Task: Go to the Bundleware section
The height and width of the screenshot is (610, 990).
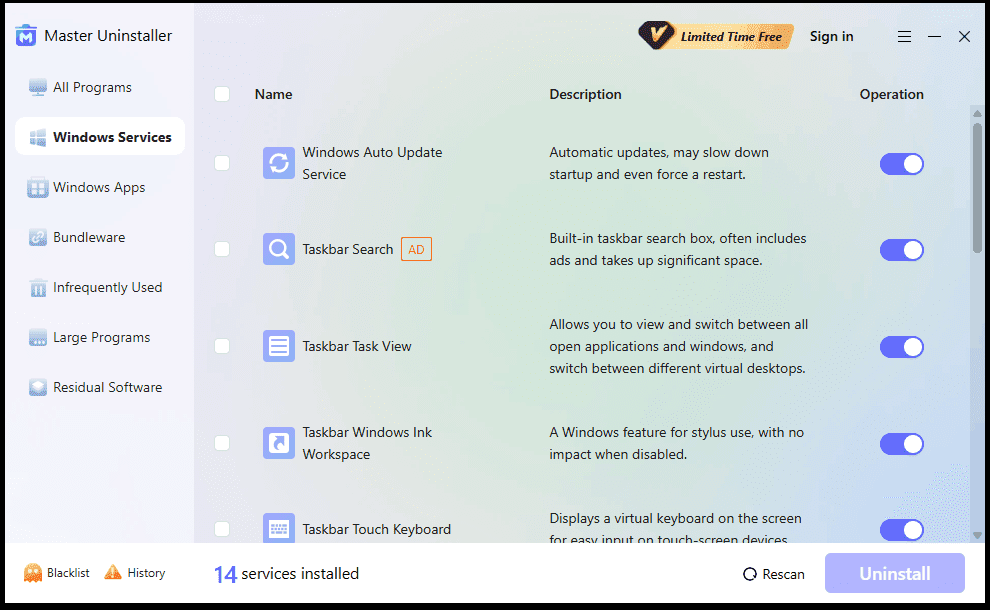Action: 100,237
